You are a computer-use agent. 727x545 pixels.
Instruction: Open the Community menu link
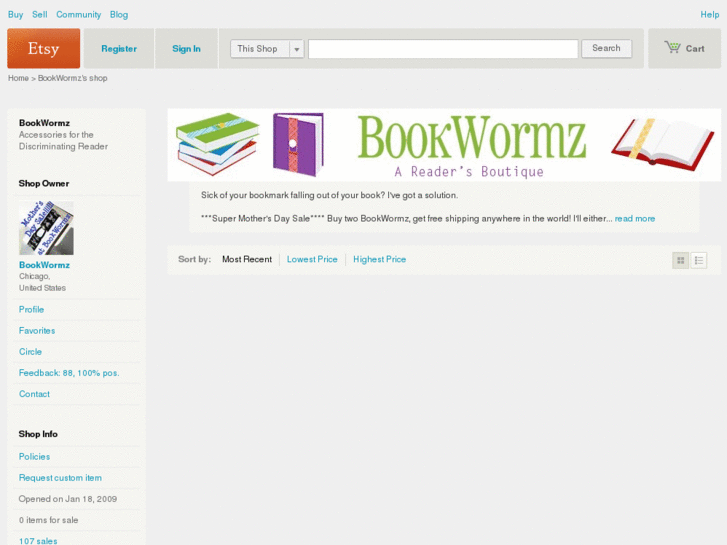pos(78,14)
